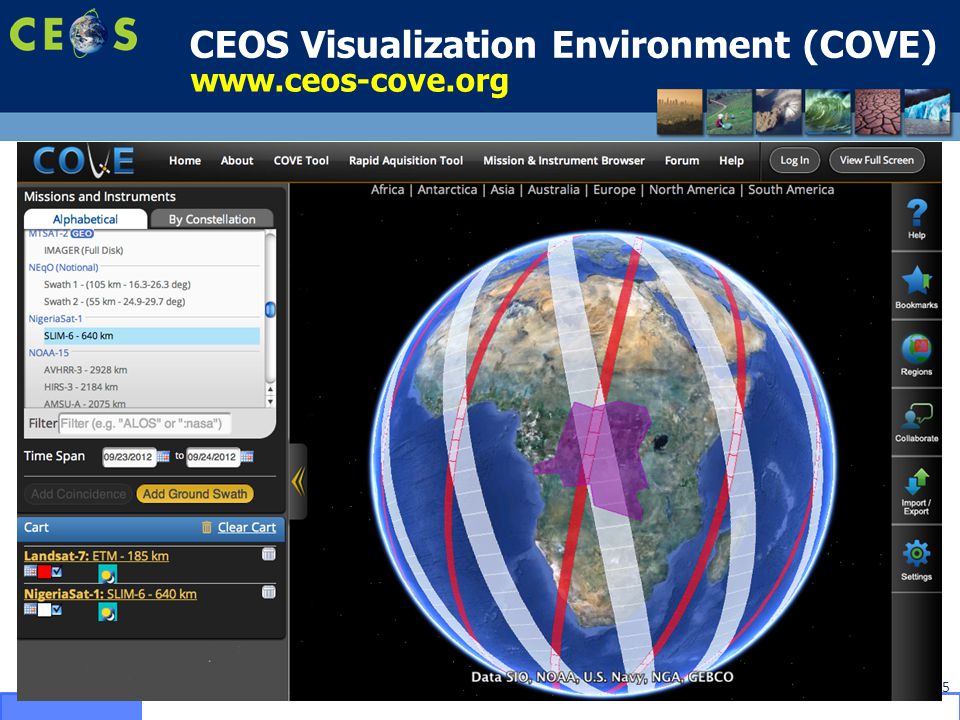Remove NigeriaSat-1 from cart with its delete icon
960x720 pixels.
coord(268,592)
